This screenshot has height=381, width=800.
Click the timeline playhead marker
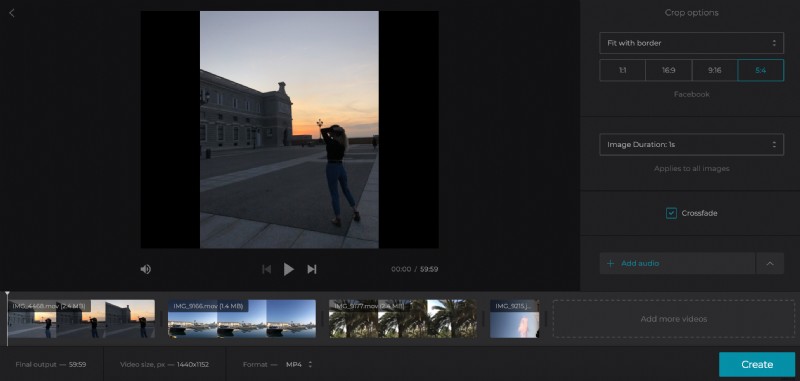[x=7, y=294]
